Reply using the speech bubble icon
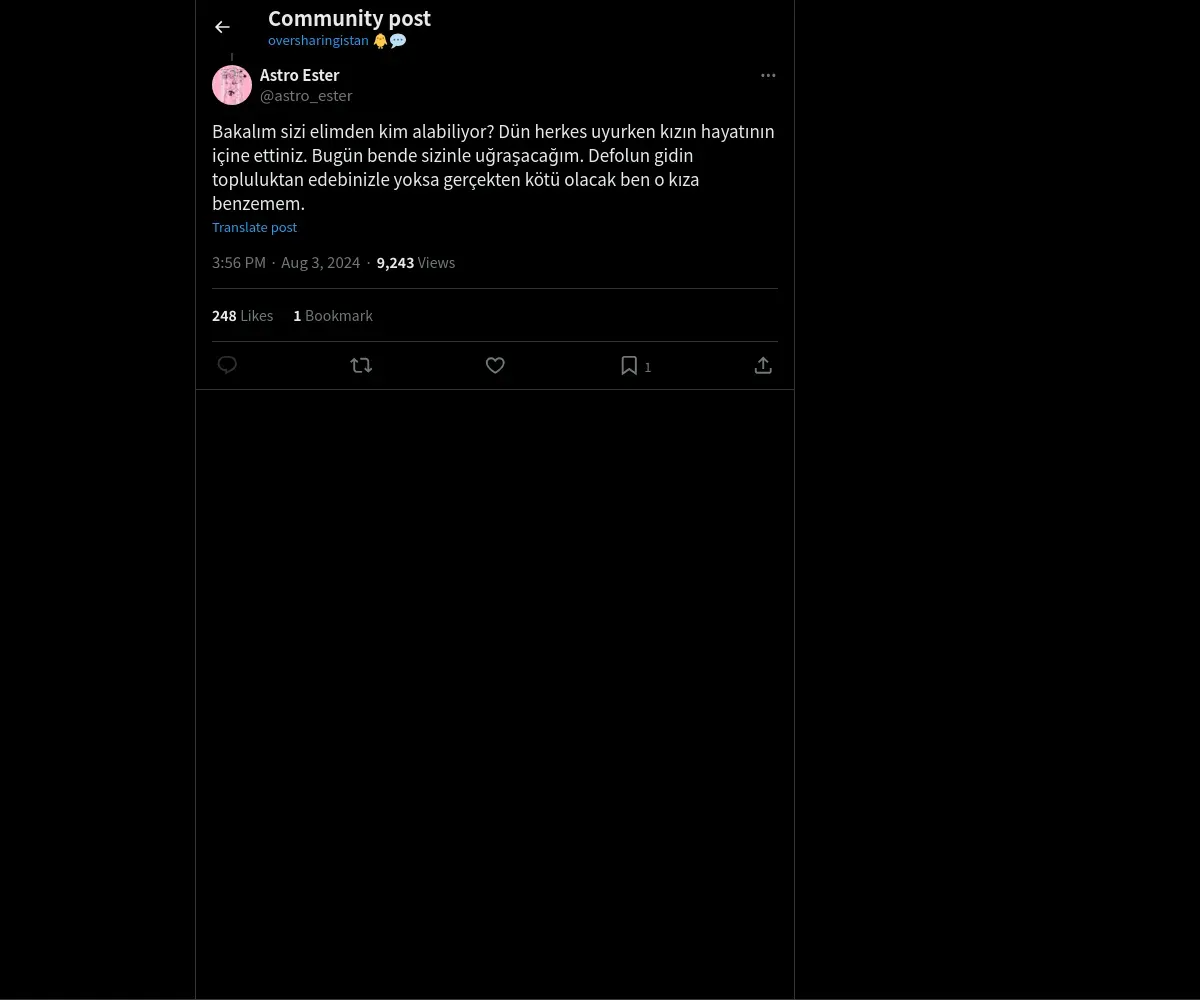Viewport: 1200px width, 1000px height. [x=227, y=365]
